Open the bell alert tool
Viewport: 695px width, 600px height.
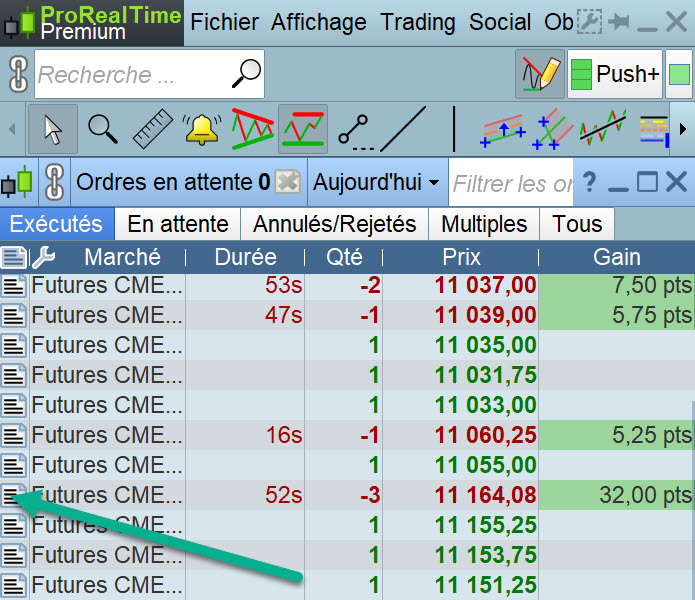pyautogui.click(x=202, y=129)
